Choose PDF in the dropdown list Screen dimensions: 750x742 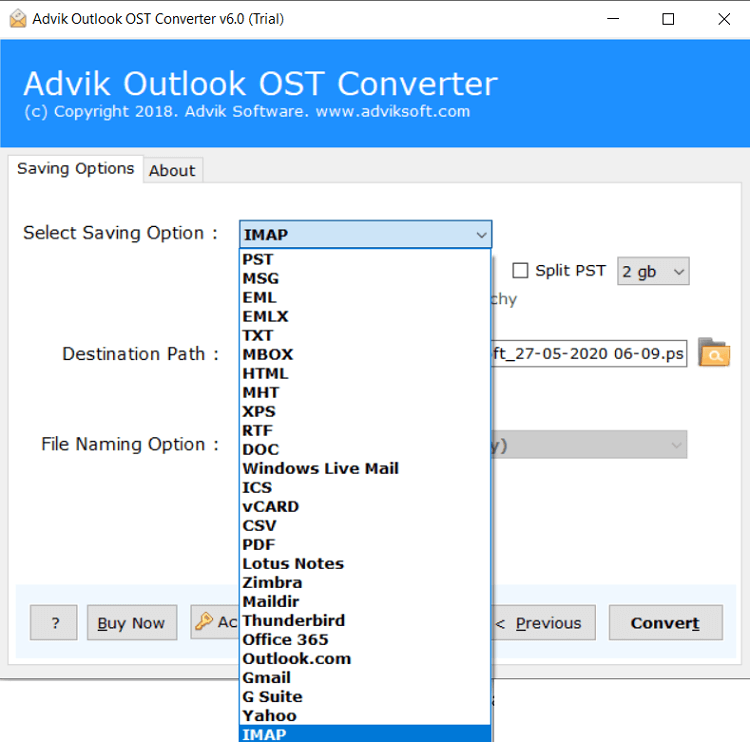click(x=365, y=544)
